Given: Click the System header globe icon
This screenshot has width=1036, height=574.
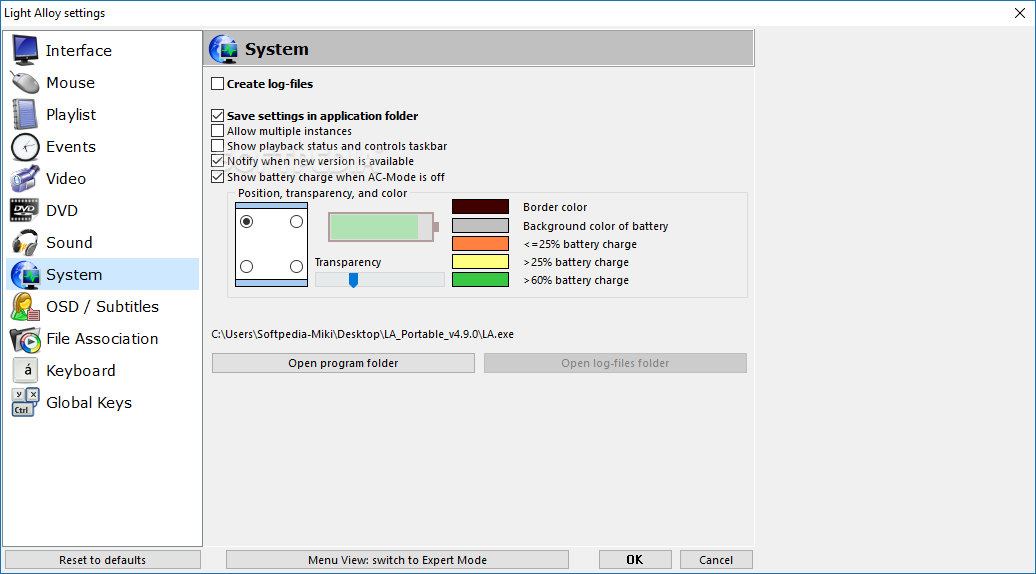Looking at the screenshot, I should coord(223,50).
